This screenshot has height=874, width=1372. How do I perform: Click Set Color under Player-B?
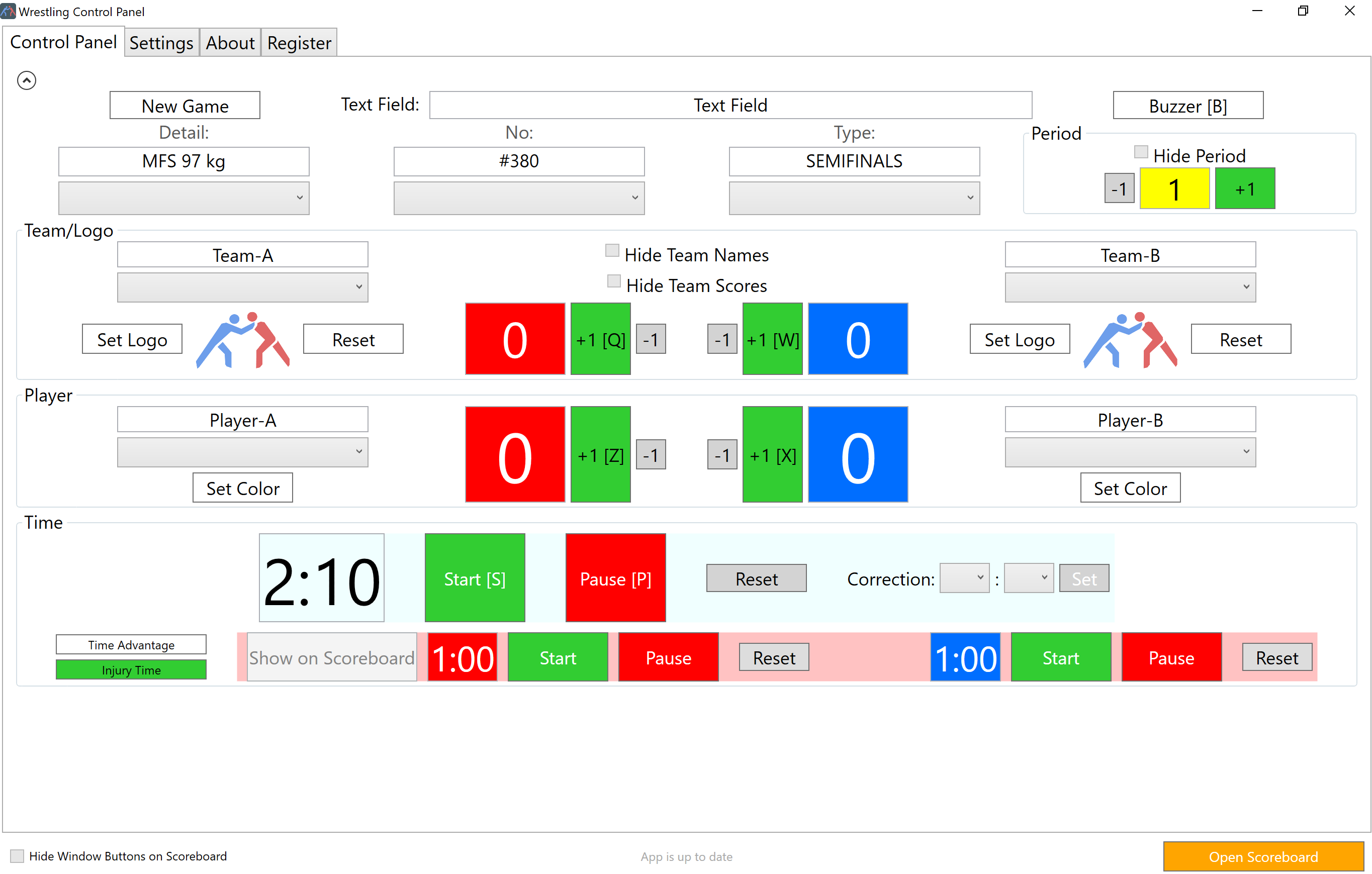click(1130, 489)
